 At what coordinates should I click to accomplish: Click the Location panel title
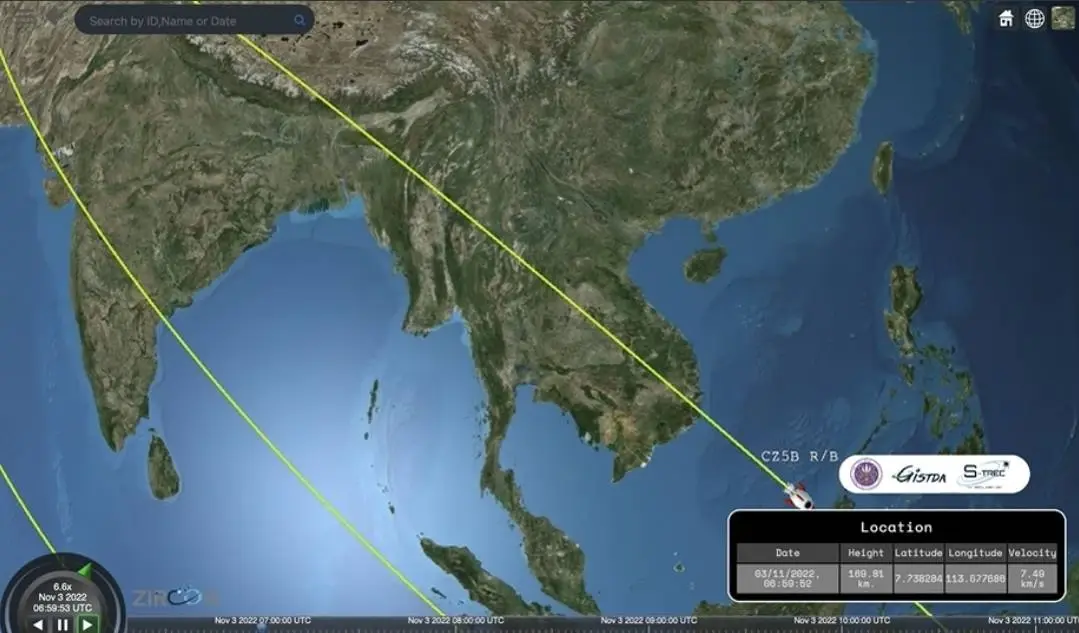896,528
